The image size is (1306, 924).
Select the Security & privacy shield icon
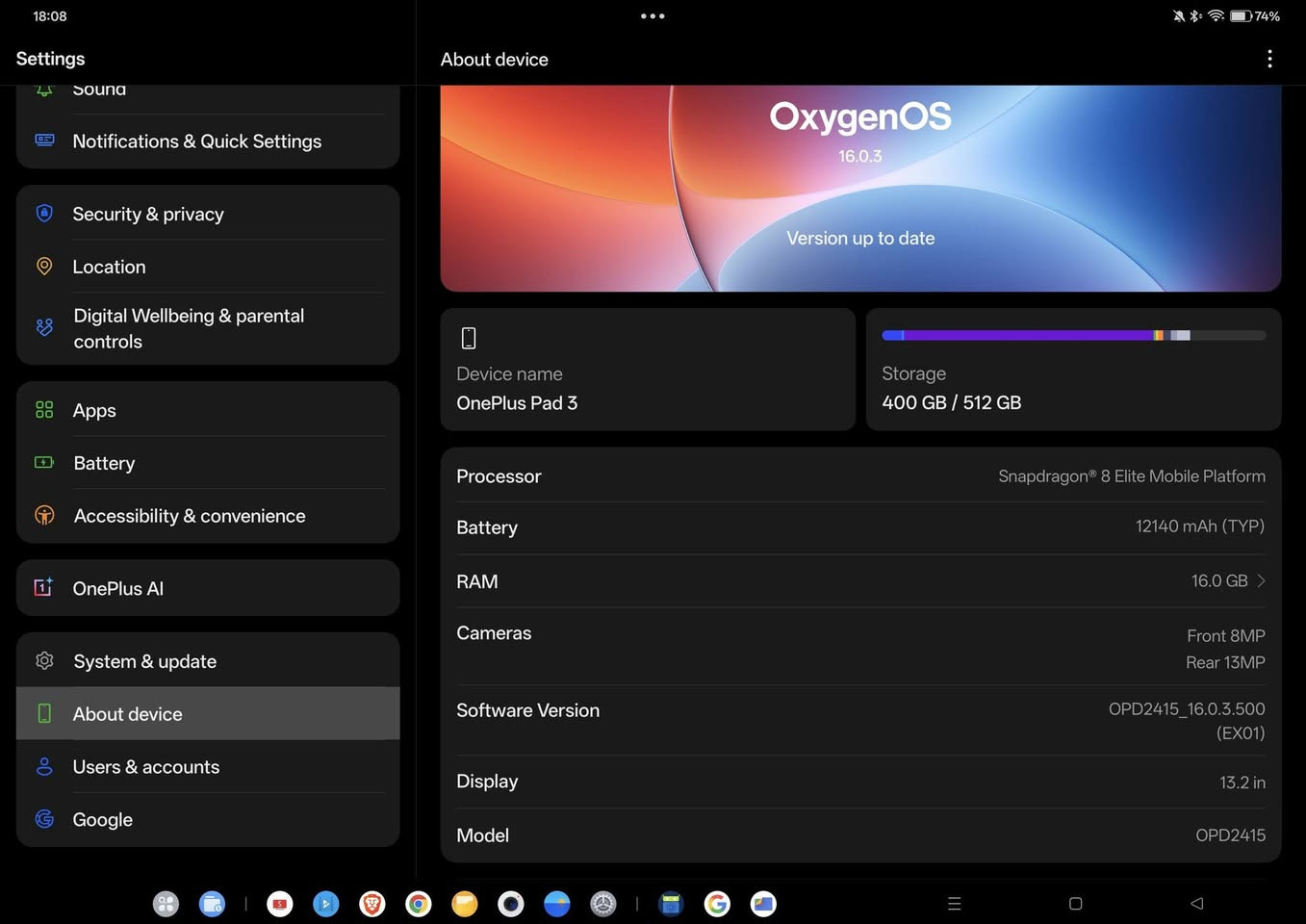point(44,213)
